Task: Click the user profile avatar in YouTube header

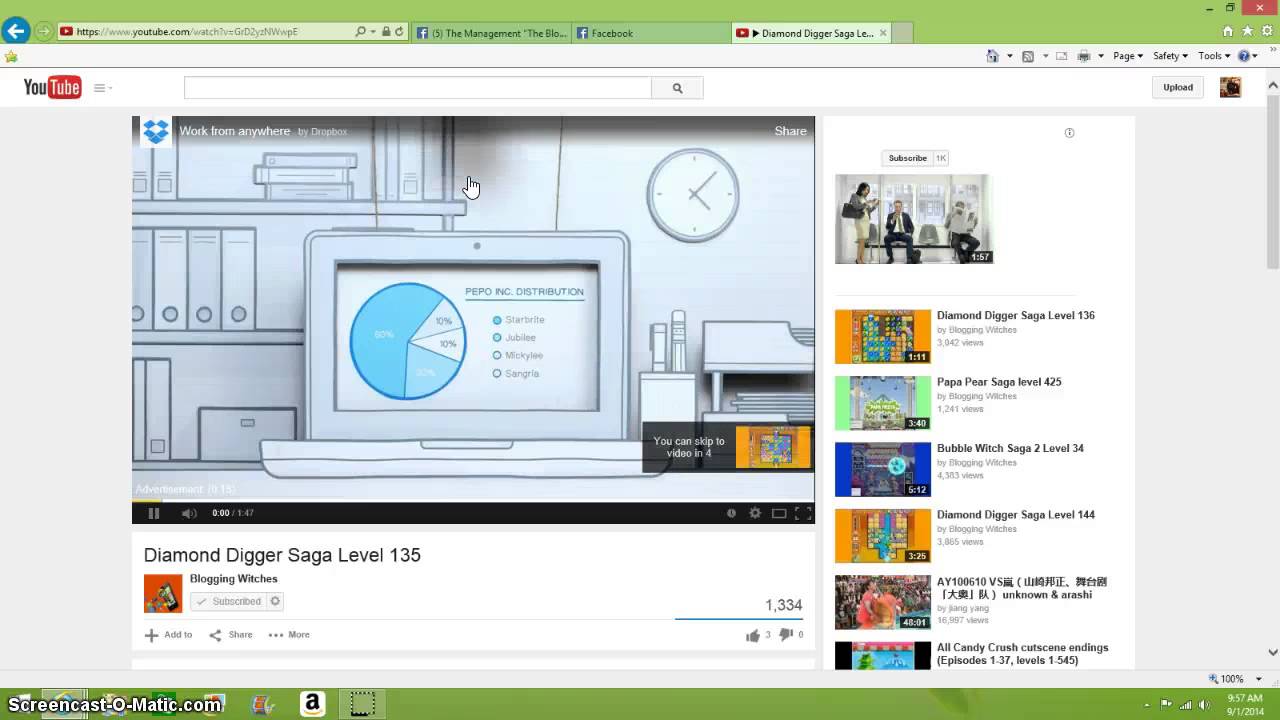Action: coord(1230,87)
